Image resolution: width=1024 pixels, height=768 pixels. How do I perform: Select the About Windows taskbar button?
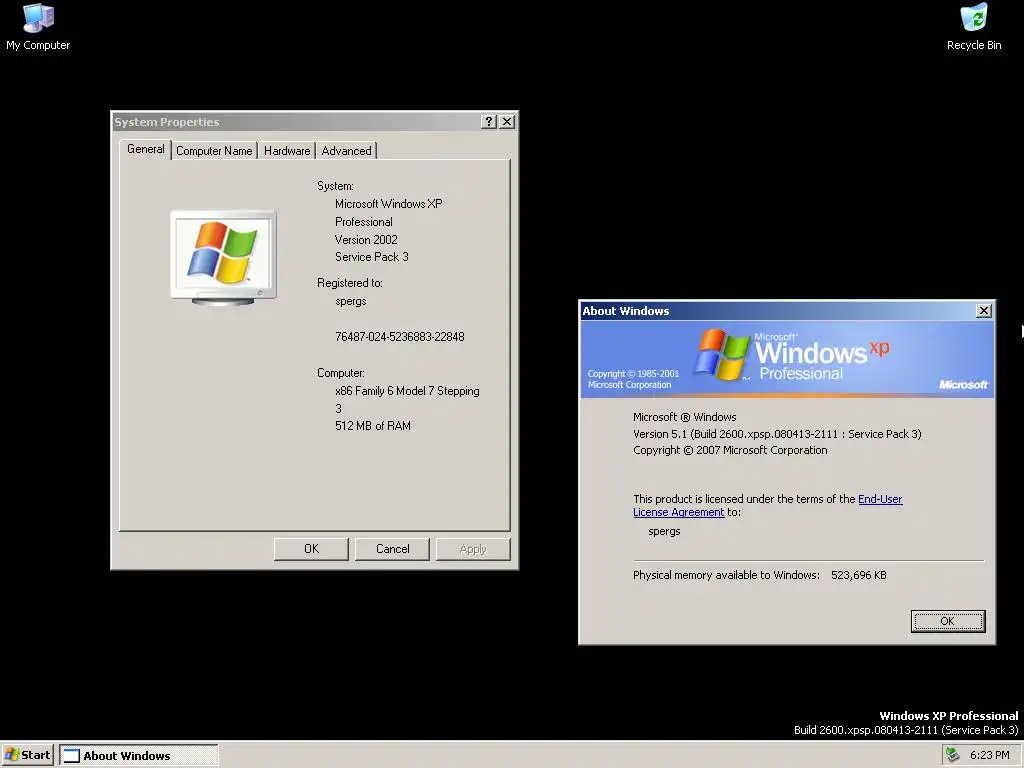[139, 756]
